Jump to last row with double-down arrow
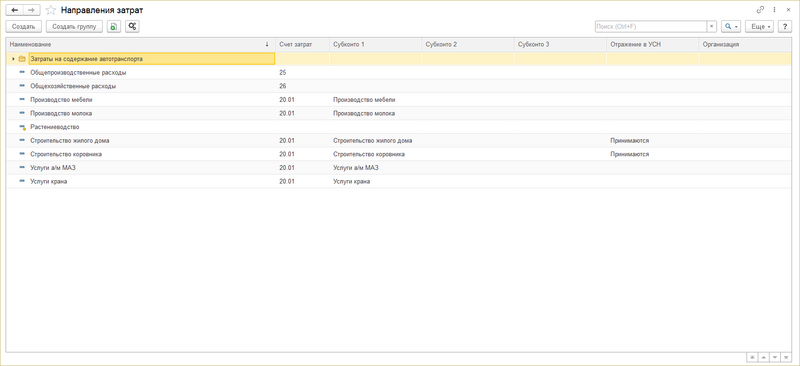Screen dimensions: 800x366 click(787, 357)
